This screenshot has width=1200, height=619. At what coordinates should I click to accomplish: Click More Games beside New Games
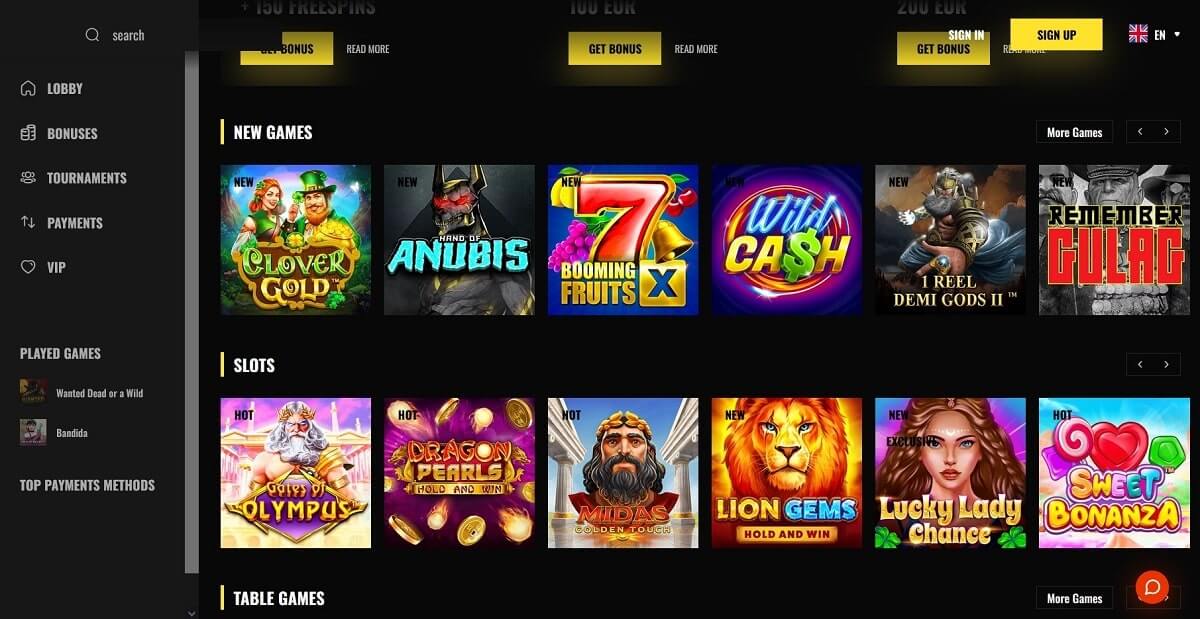tap(1074, 132)
